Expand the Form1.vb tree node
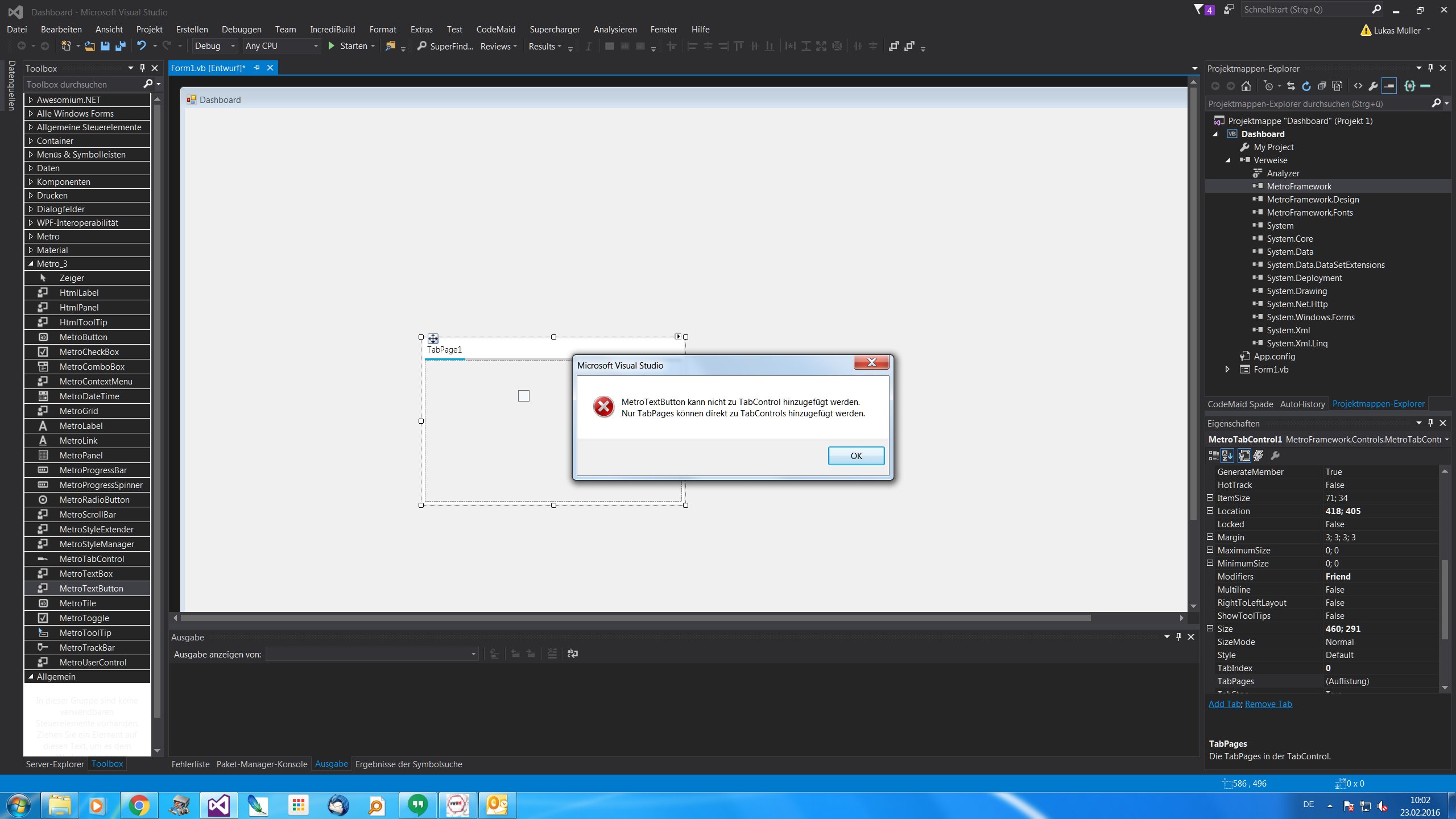The image size is (1456, 819). pyautogui.click(x=1227, y=370)
